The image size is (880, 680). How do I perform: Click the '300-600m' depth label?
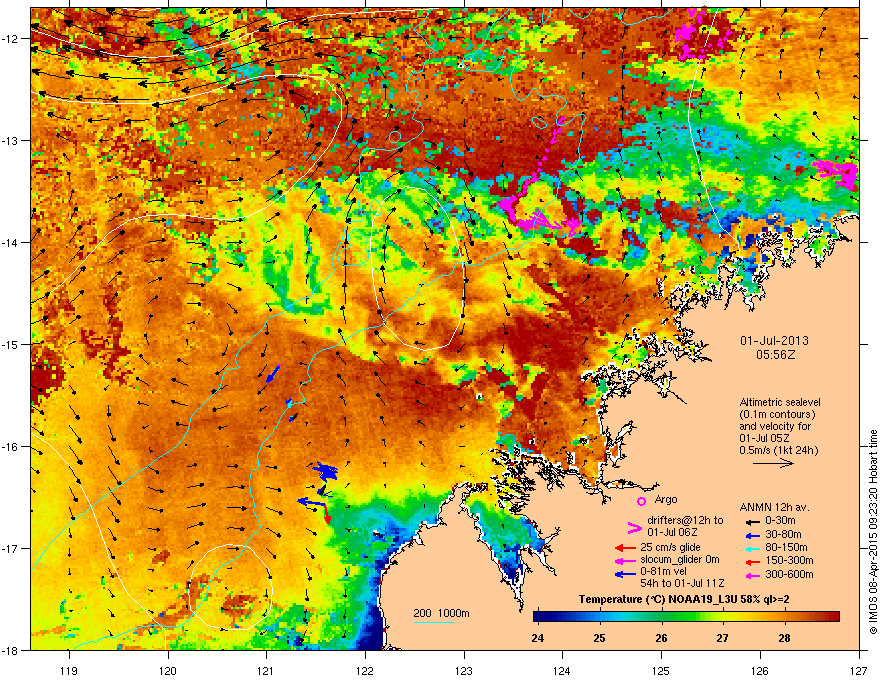click(789, 574)
